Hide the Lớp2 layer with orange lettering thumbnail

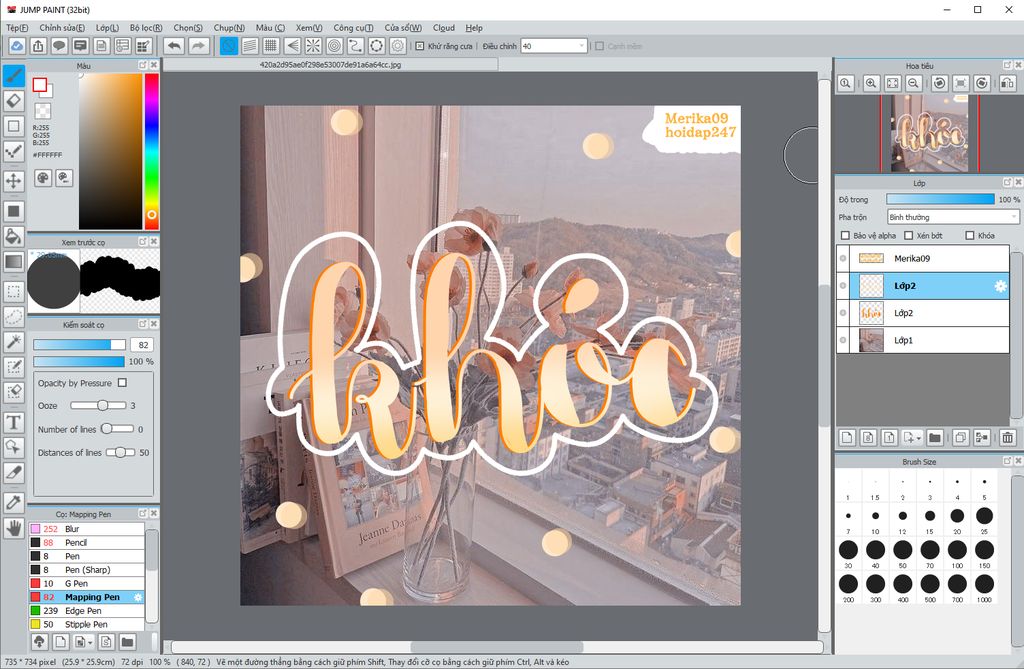(x=843, y=313)
